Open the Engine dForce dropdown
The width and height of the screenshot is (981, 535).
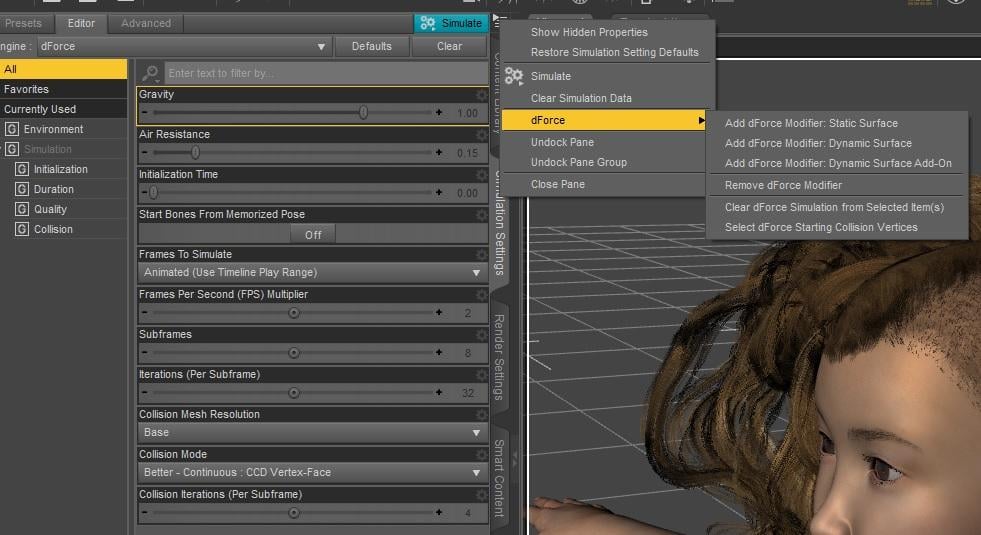[183, 46]
